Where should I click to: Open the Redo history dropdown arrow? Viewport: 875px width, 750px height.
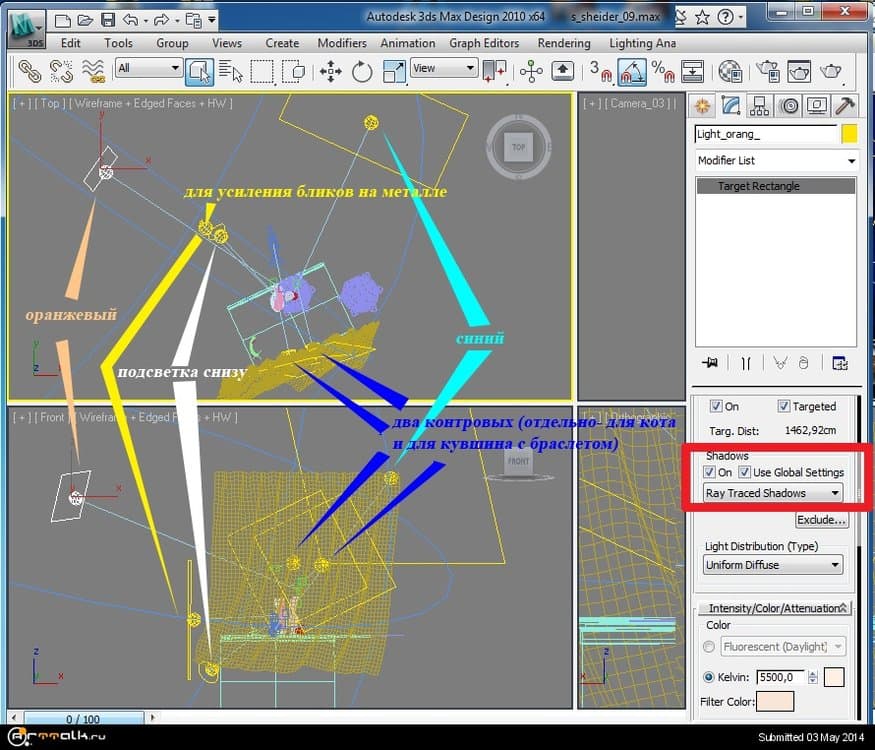(x=177, y=21)
